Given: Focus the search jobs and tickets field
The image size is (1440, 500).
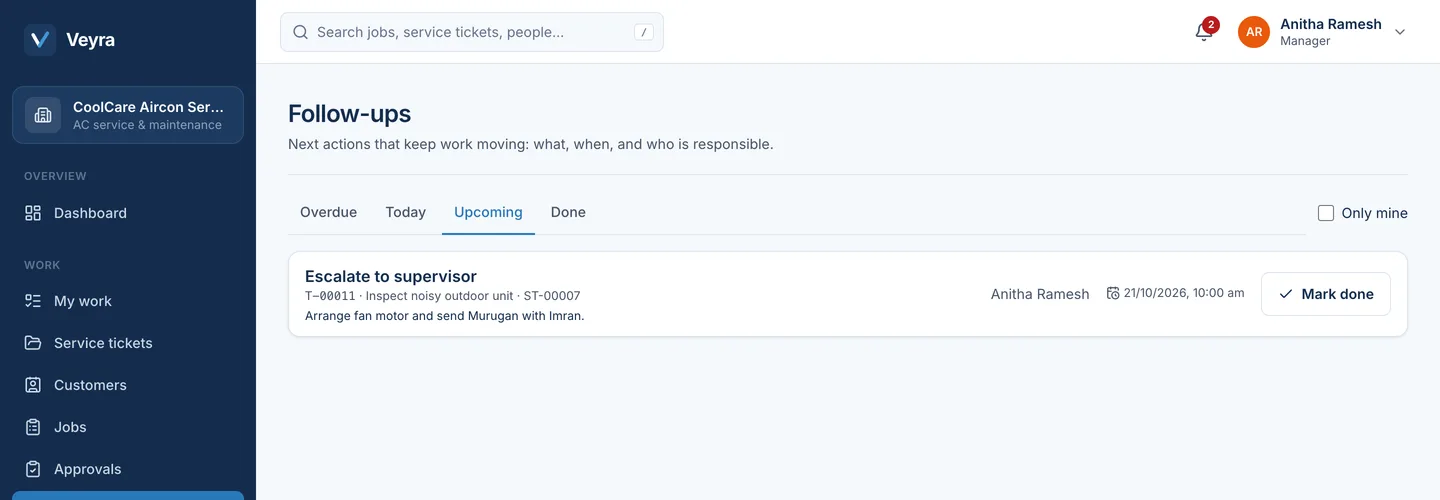Looking at the screenshot, I should click(472, 32).
